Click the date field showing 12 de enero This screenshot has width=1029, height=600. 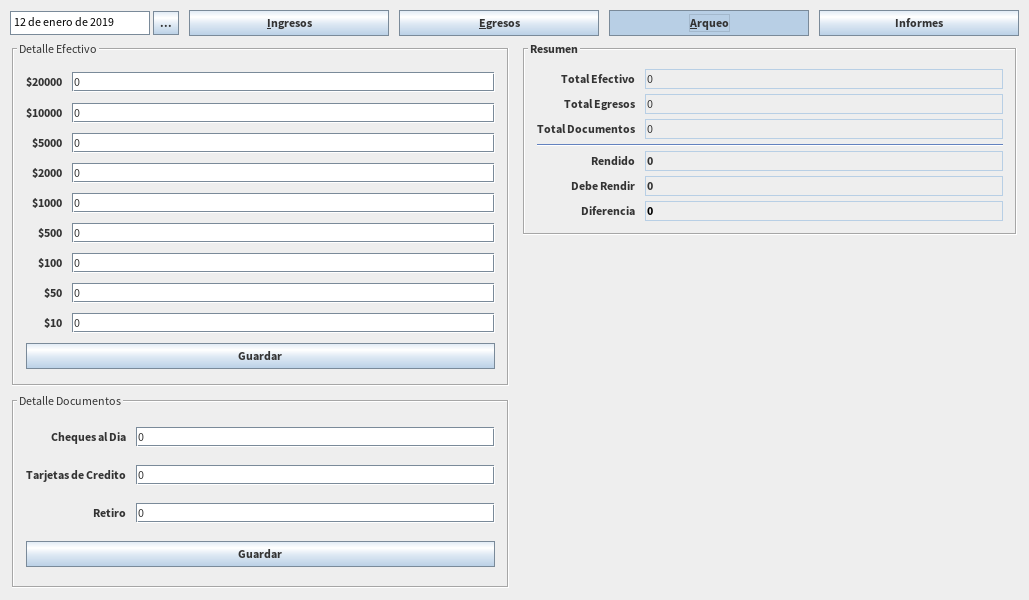[80, 23]
